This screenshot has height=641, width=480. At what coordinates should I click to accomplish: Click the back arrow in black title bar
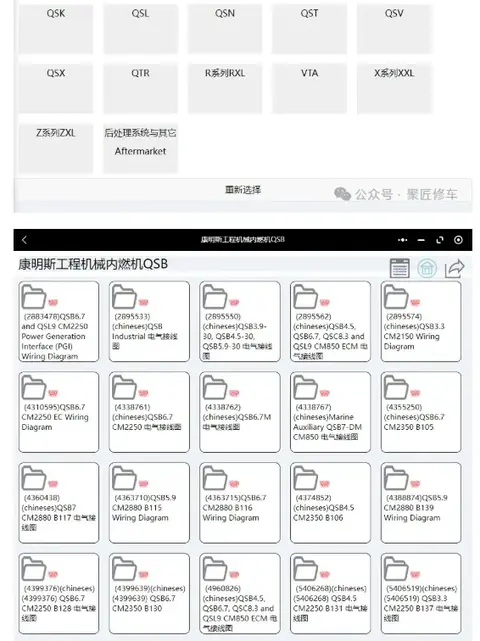pyautogui.click(x=24, y=240)
